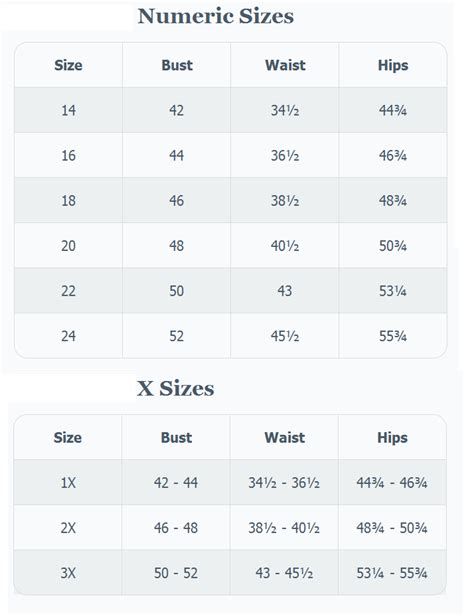This screenshot has width=474, height=616.
Task: Click the Numeric Sizes heading
Action: (x=216, y=16)
